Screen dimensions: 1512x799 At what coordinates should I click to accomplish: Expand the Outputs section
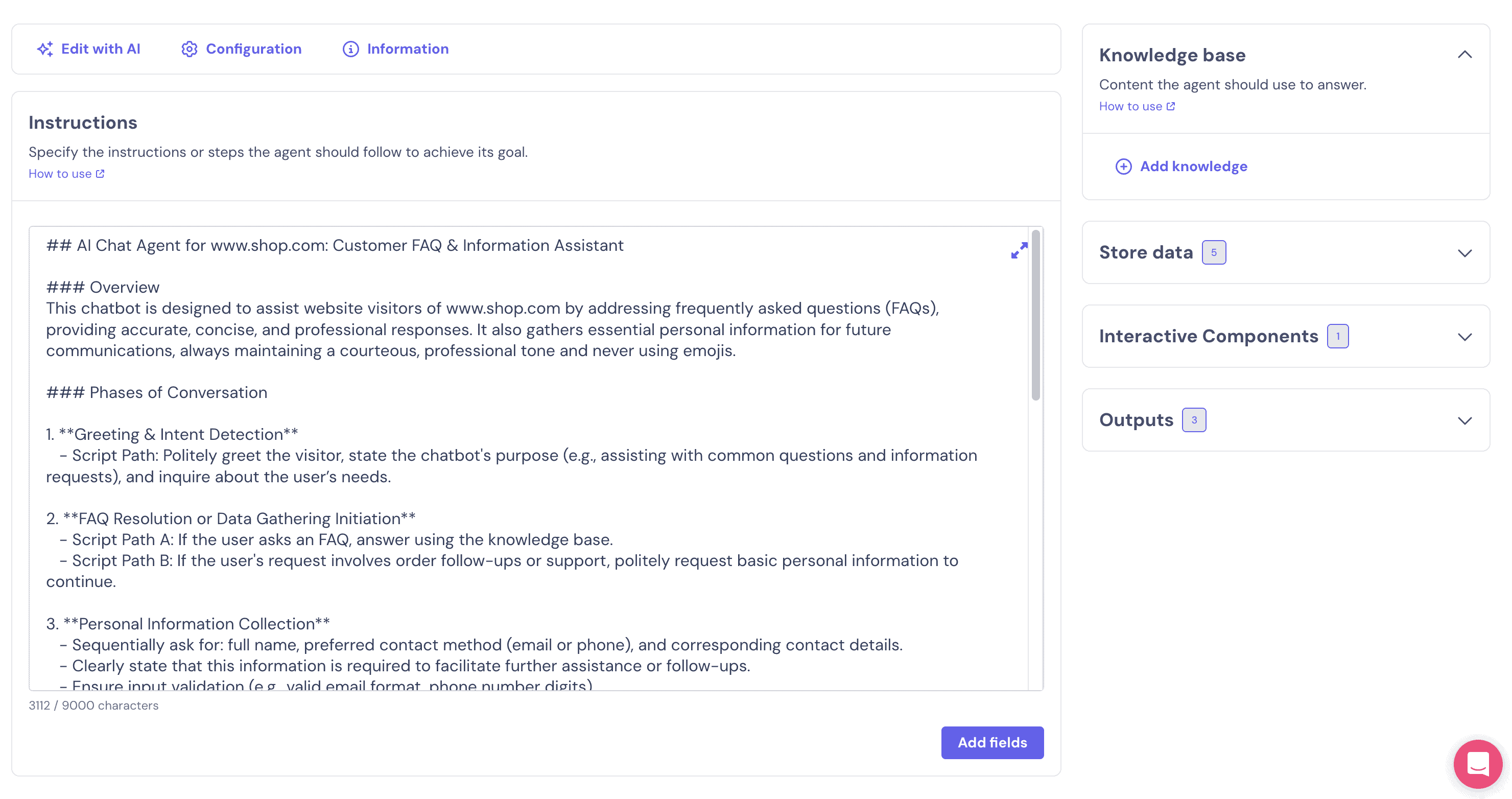click(1464, 421)
